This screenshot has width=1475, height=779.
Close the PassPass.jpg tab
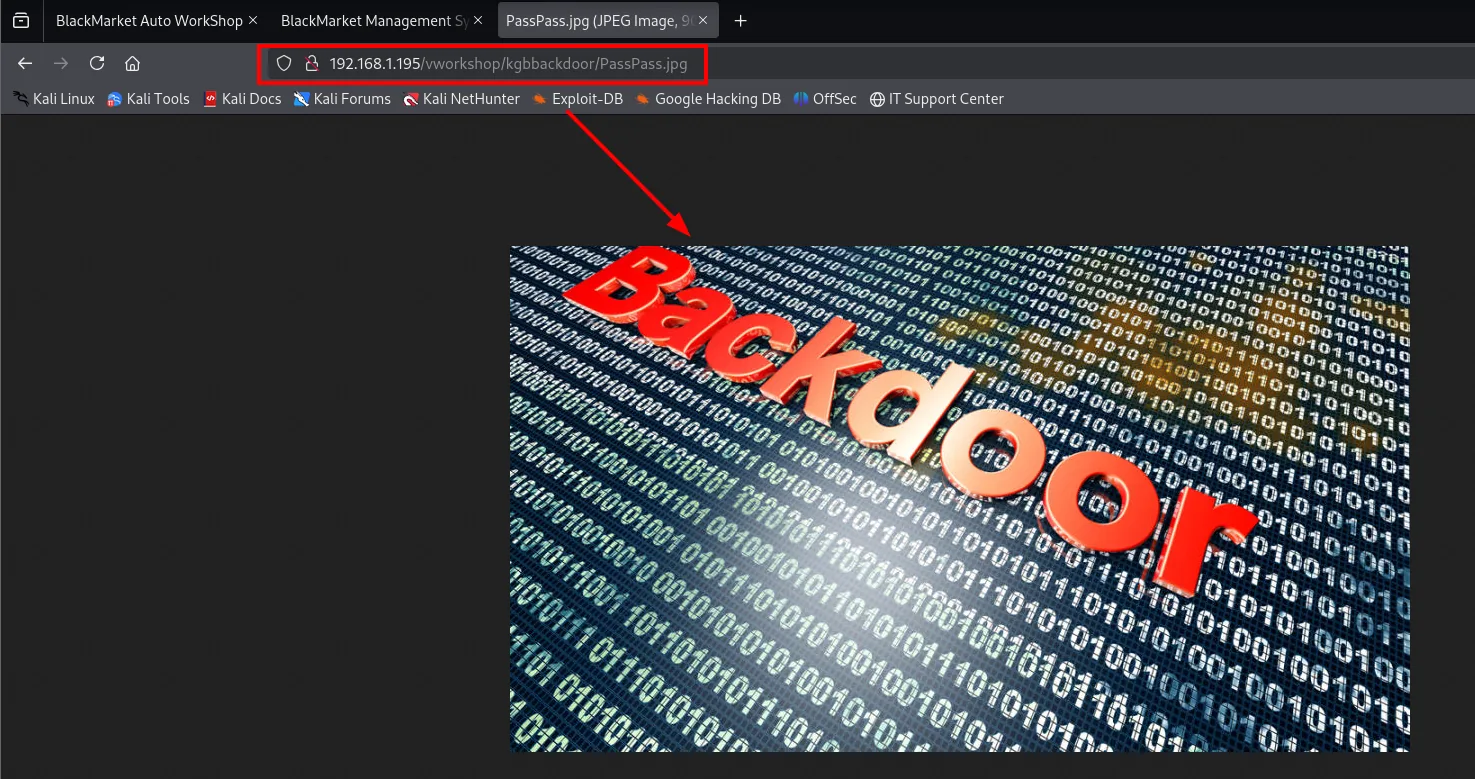703,20
